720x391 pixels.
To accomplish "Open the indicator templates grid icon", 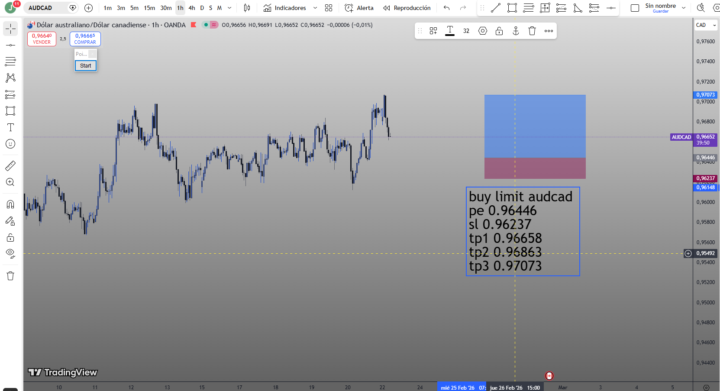I will click(328, 8).
